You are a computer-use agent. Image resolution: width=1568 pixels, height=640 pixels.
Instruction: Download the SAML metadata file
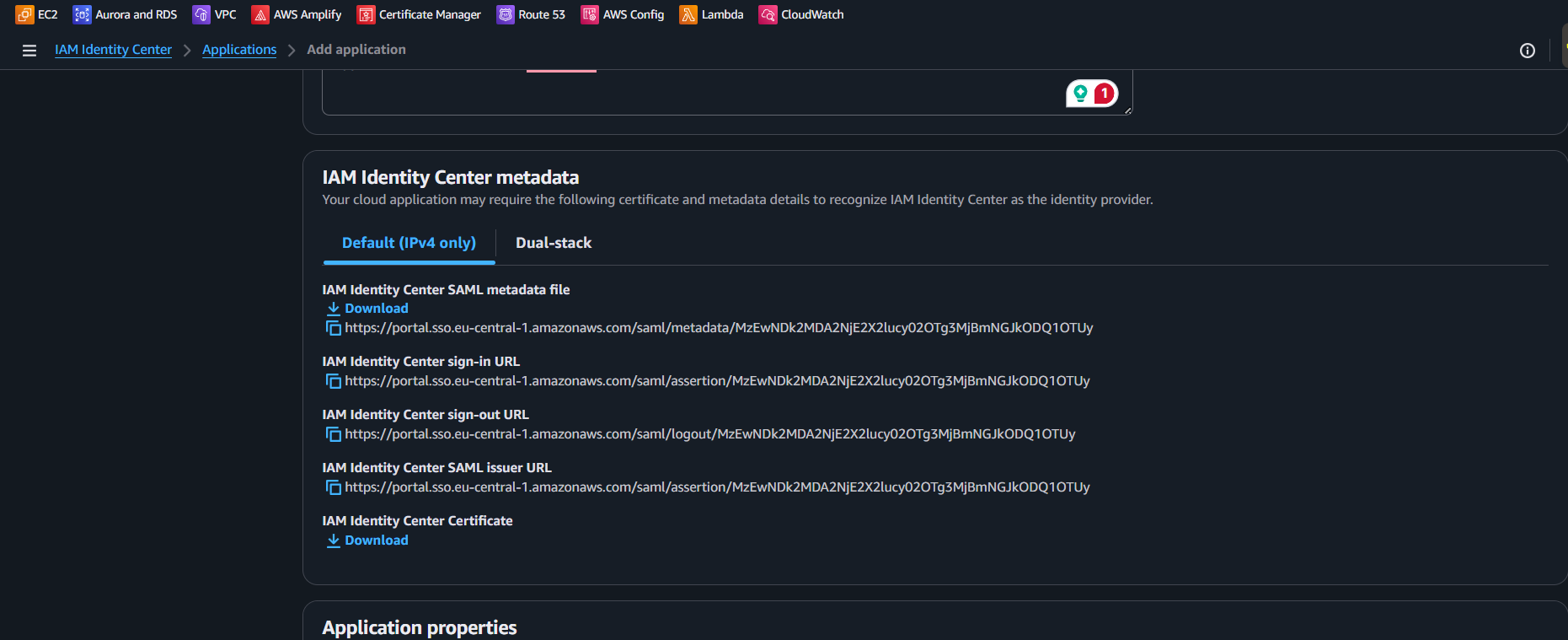[367, 309]
